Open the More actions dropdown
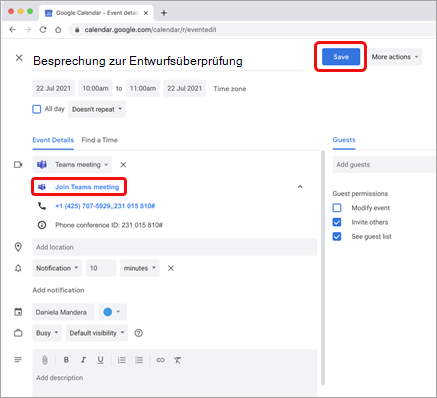Image resolution: width=437 pixels, height=398 pixels. 395,57
